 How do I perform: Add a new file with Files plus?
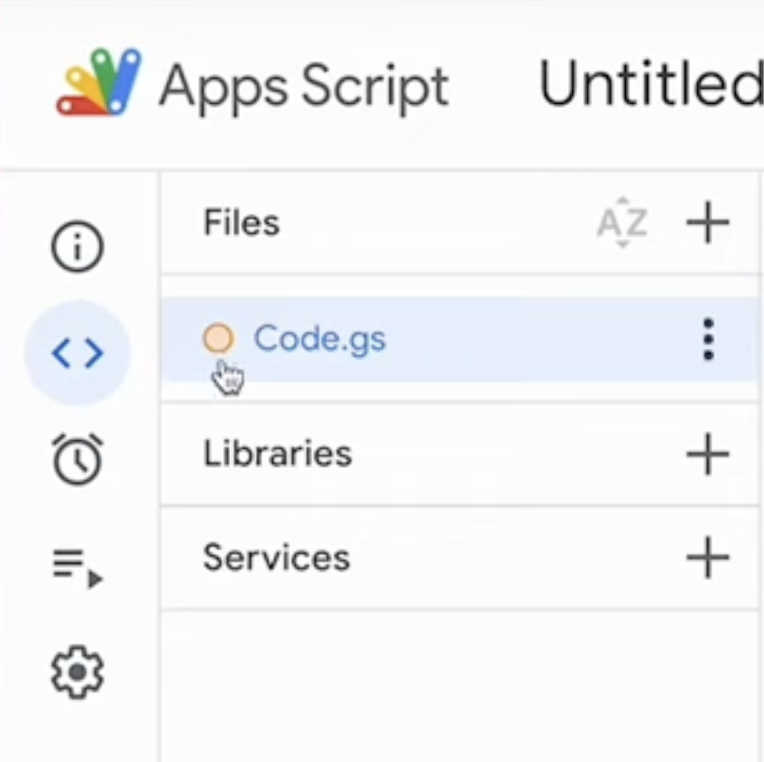pos(707,223)
